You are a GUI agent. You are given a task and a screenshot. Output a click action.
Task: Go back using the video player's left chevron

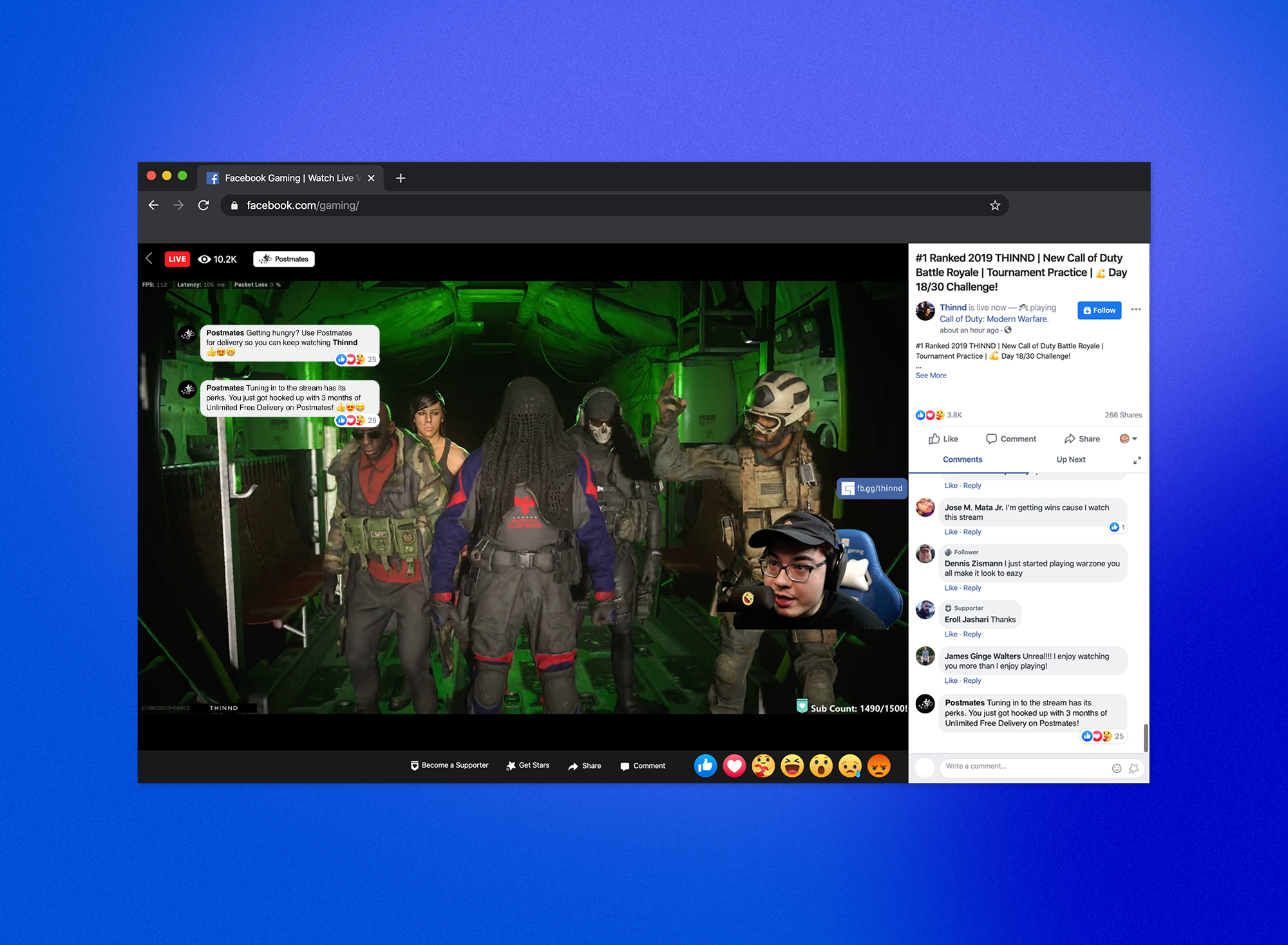[149, 258]
